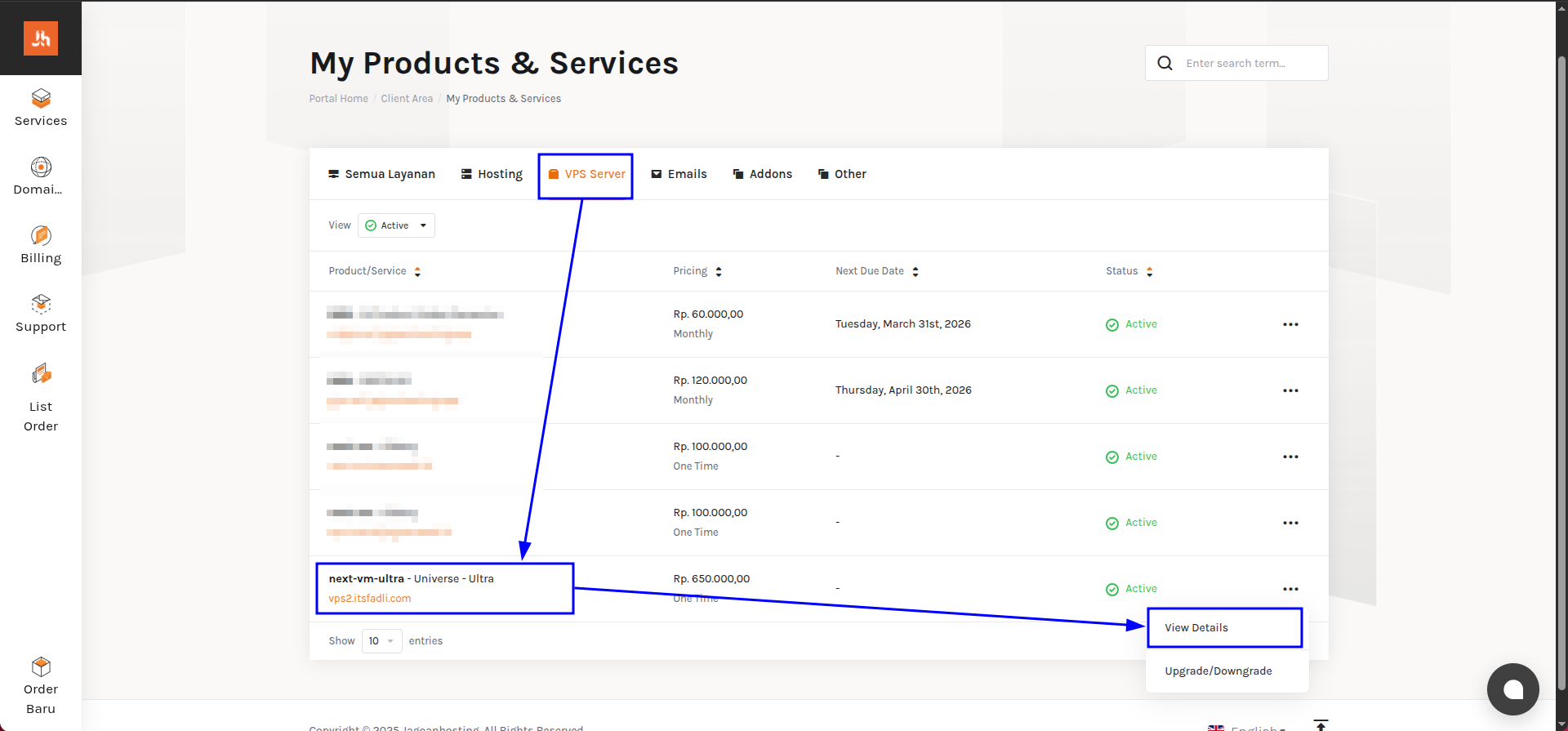Expand the Active view filter dropdown
Screen dimensions: 1568x731
click(x=396, y=225)
